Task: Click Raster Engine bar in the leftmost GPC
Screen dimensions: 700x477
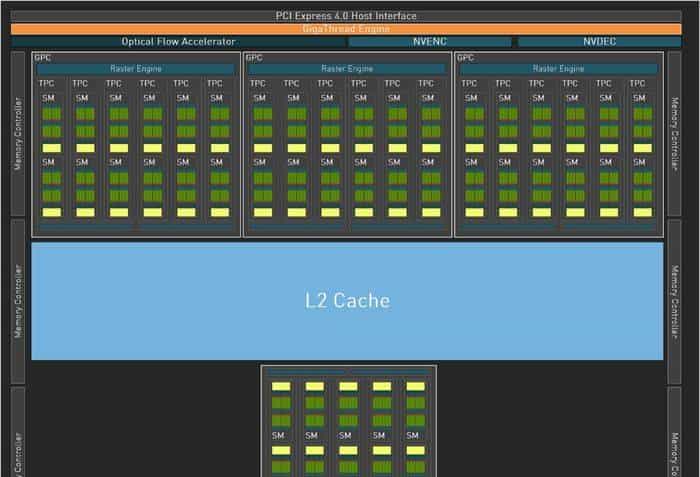Action: 136,69
